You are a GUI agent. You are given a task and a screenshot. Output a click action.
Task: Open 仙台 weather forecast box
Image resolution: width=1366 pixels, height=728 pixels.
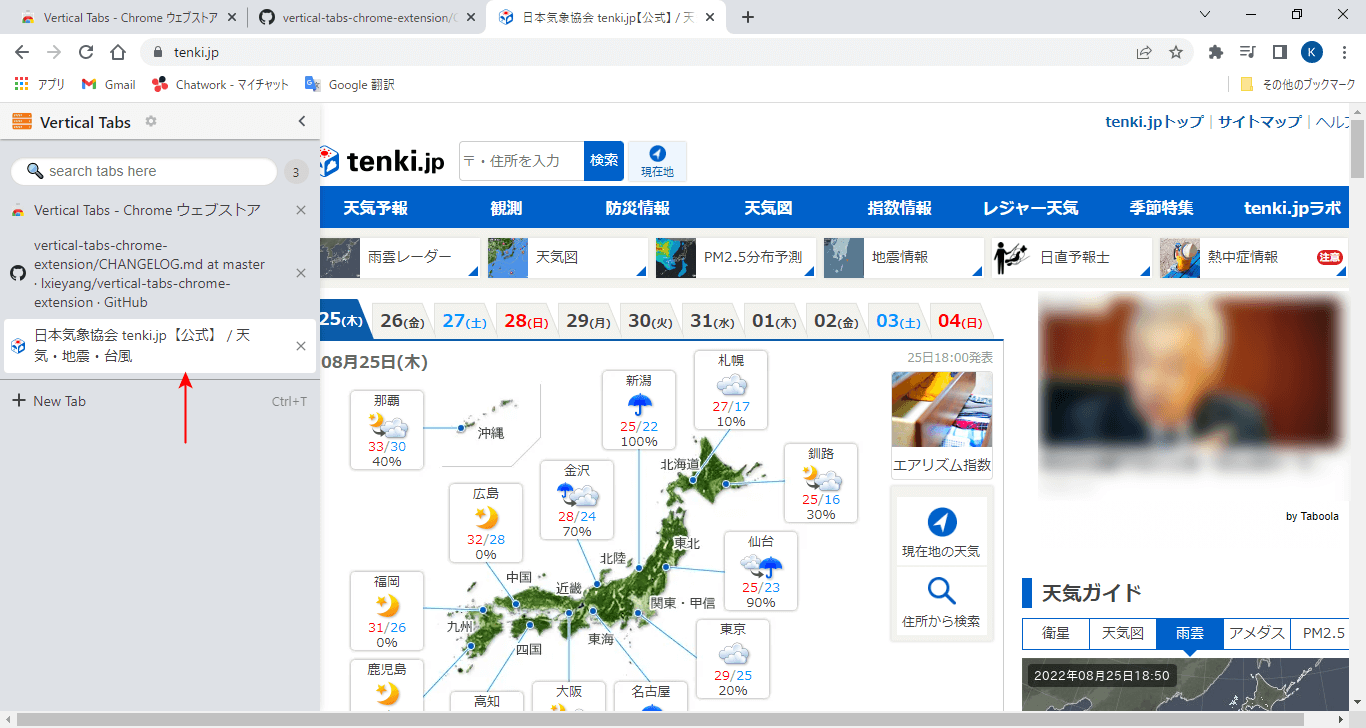pos(761,571)
